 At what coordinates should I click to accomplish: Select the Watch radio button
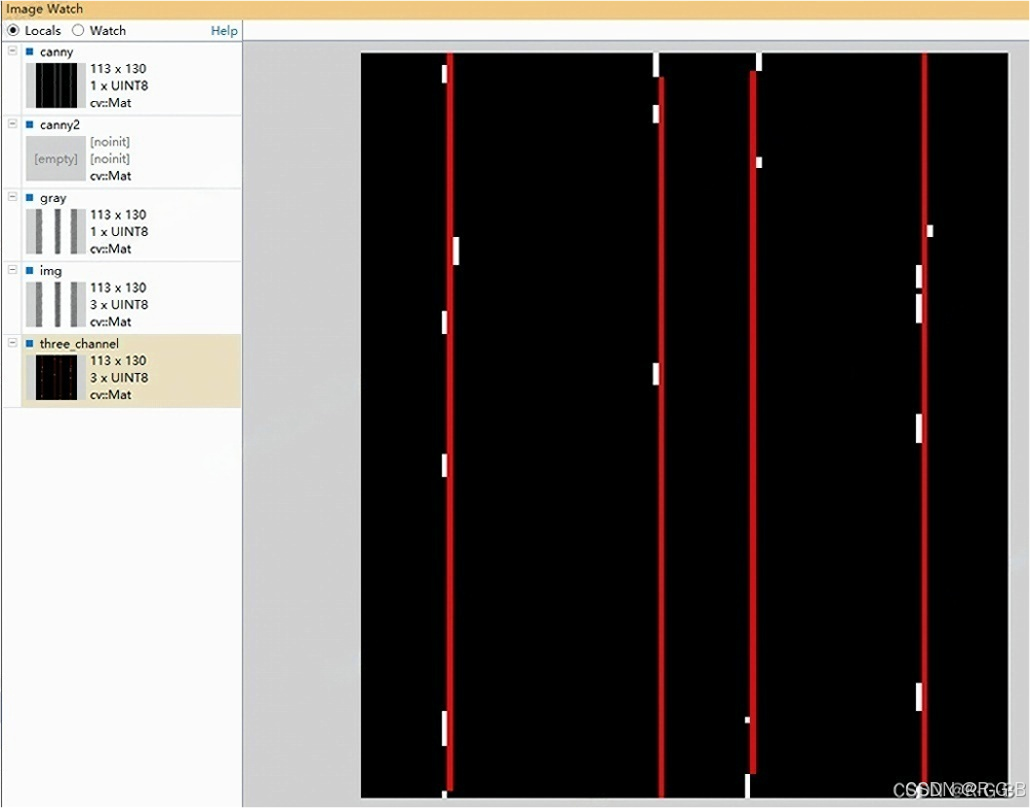[x=78, y=30]
